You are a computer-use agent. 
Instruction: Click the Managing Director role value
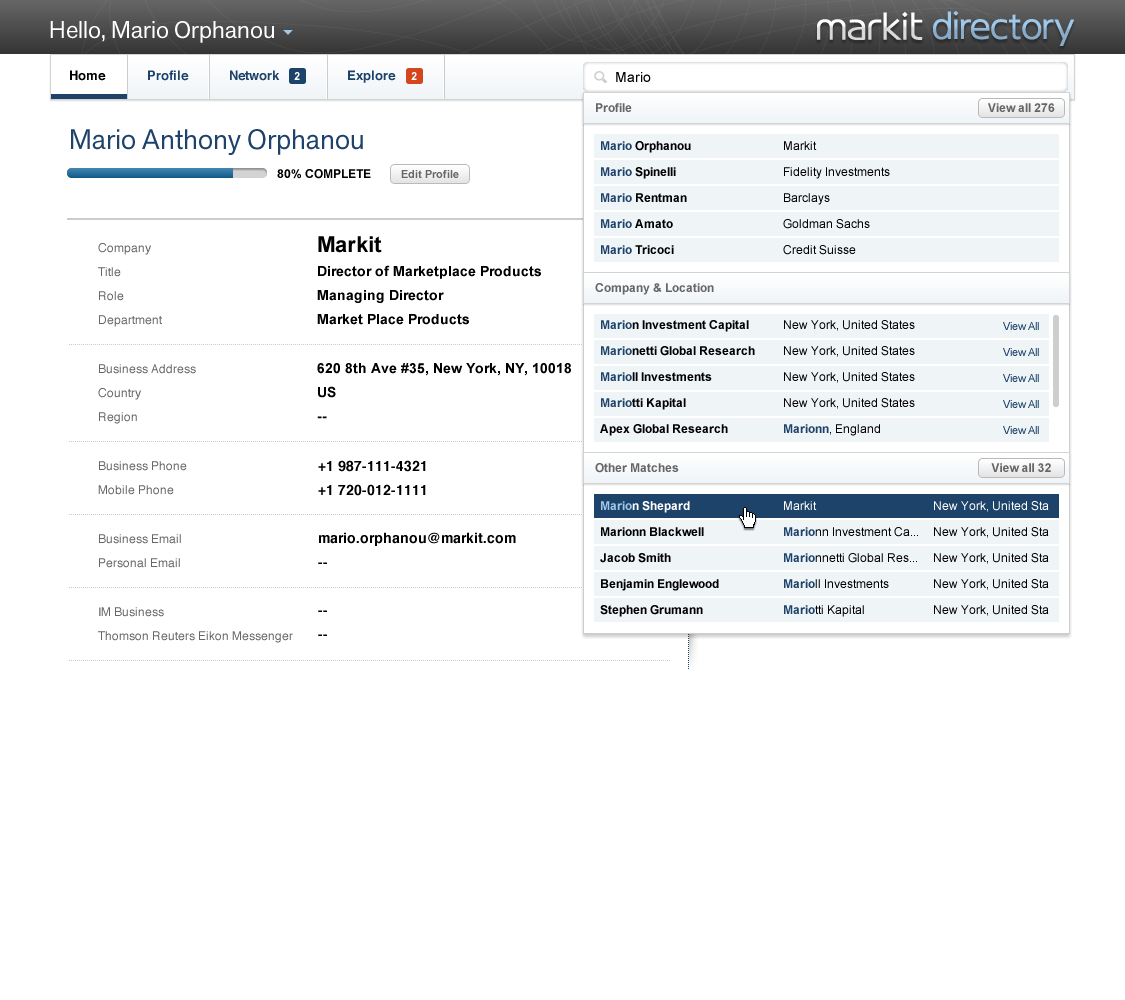[x=380, y=296]
